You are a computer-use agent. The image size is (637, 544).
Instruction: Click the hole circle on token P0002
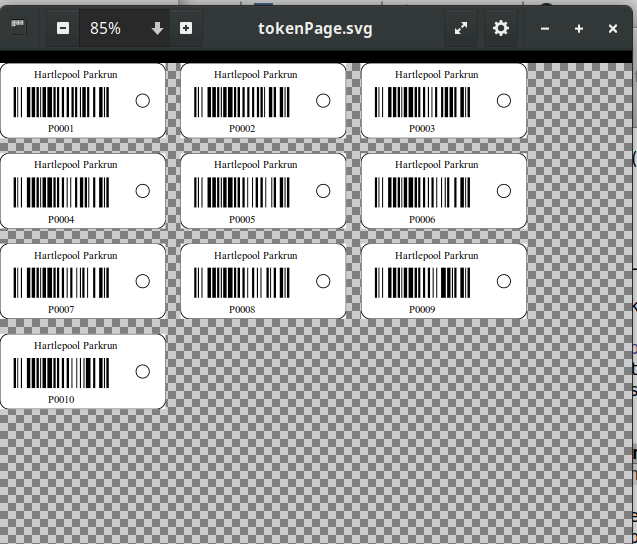coord(323,101)
